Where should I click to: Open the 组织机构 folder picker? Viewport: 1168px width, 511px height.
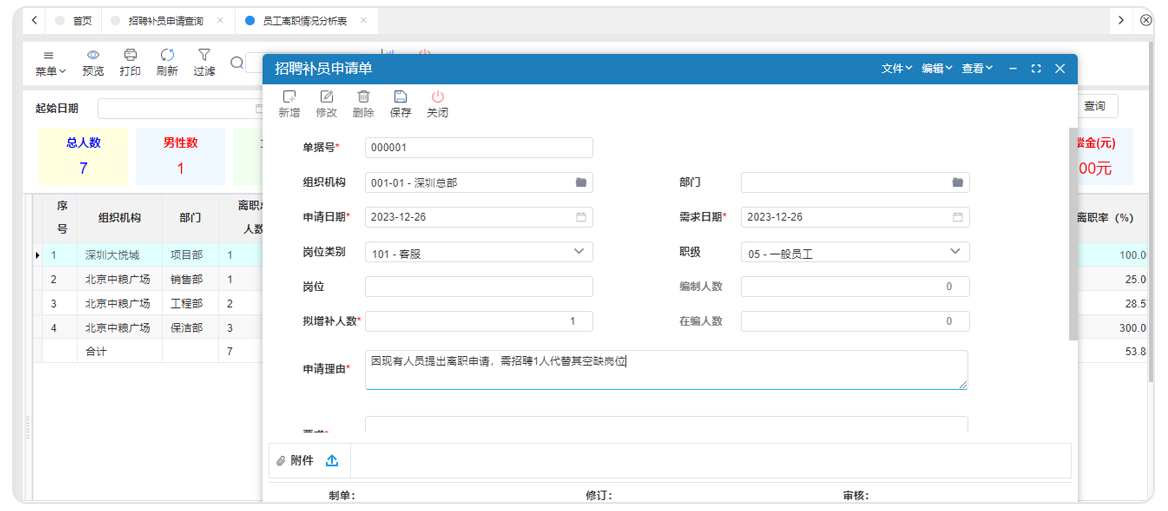point(581,183)
